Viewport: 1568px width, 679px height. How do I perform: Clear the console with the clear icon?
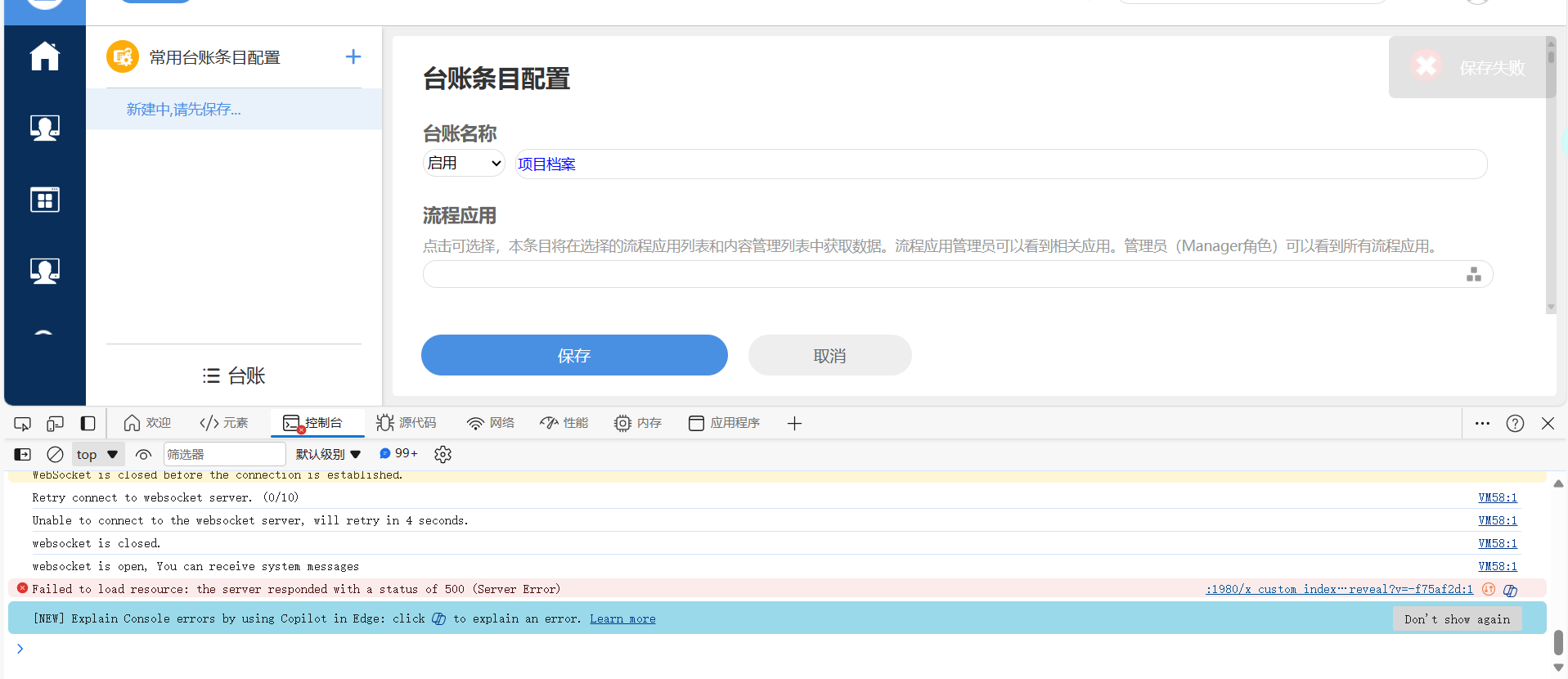tap(55, 454)
